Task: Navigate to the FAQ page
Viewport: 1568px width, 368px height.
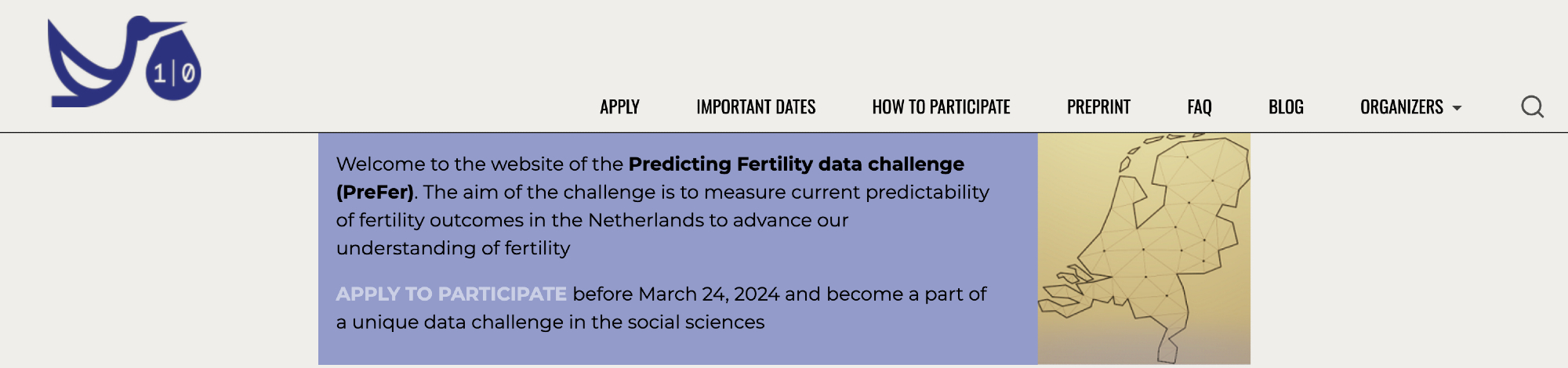Action: [x=1200, y=107]
